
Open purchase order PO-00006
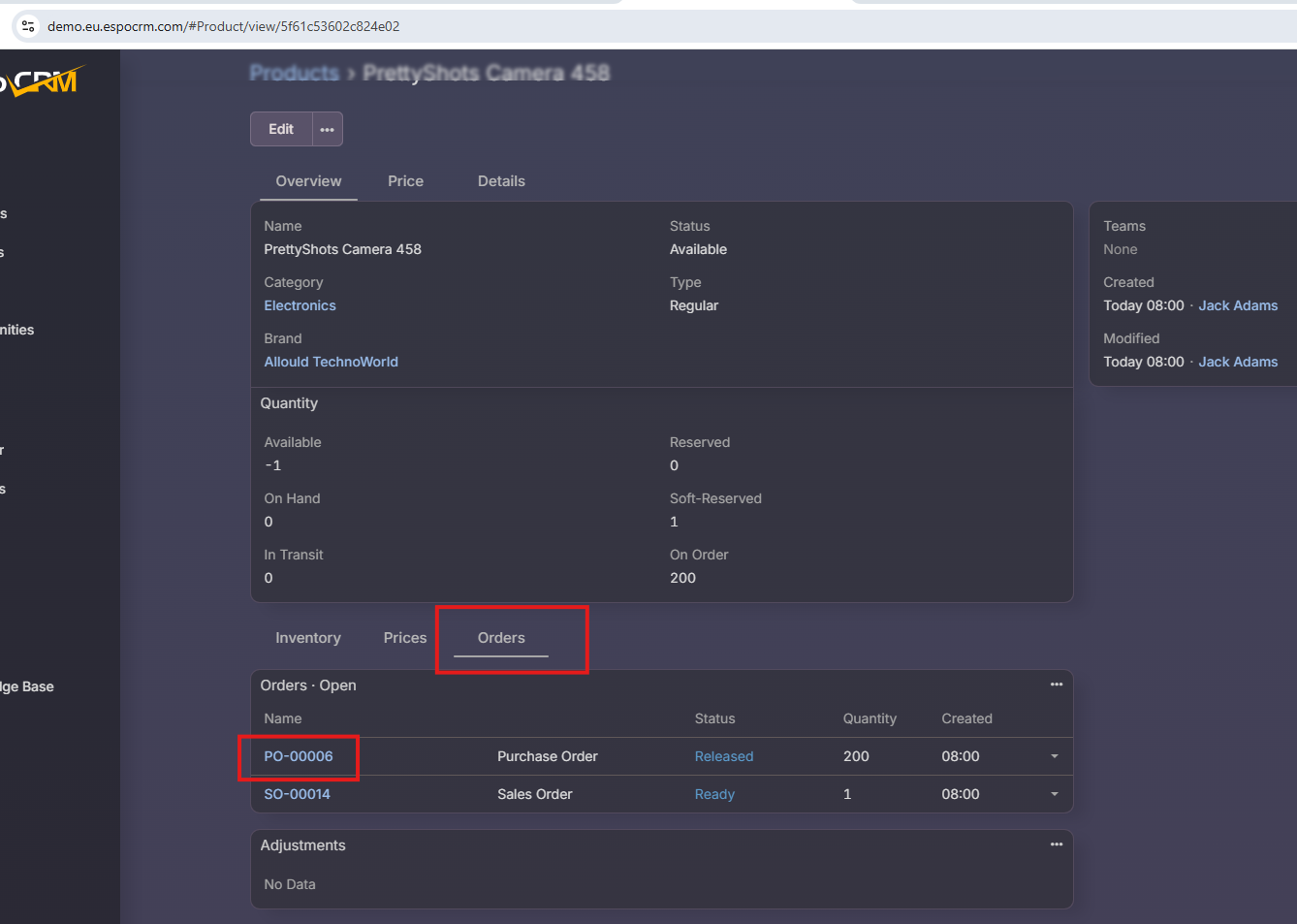299,756
